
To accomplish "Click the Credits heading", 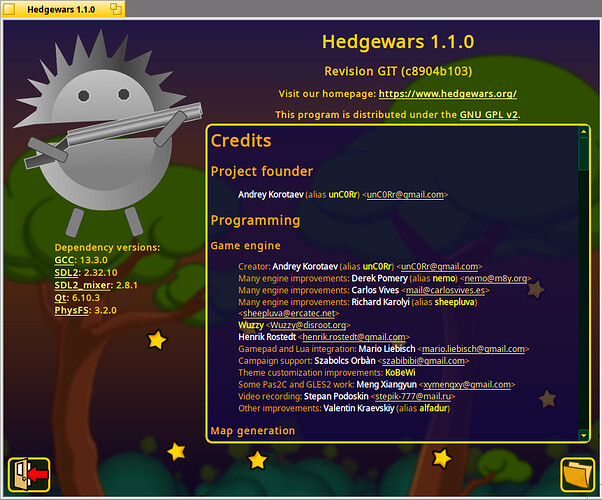I will click(241, 141).
